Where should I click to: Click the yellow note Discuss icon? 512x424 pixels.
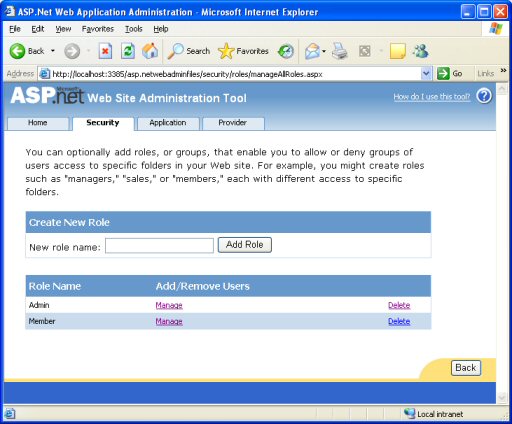[x=397, y=51]
